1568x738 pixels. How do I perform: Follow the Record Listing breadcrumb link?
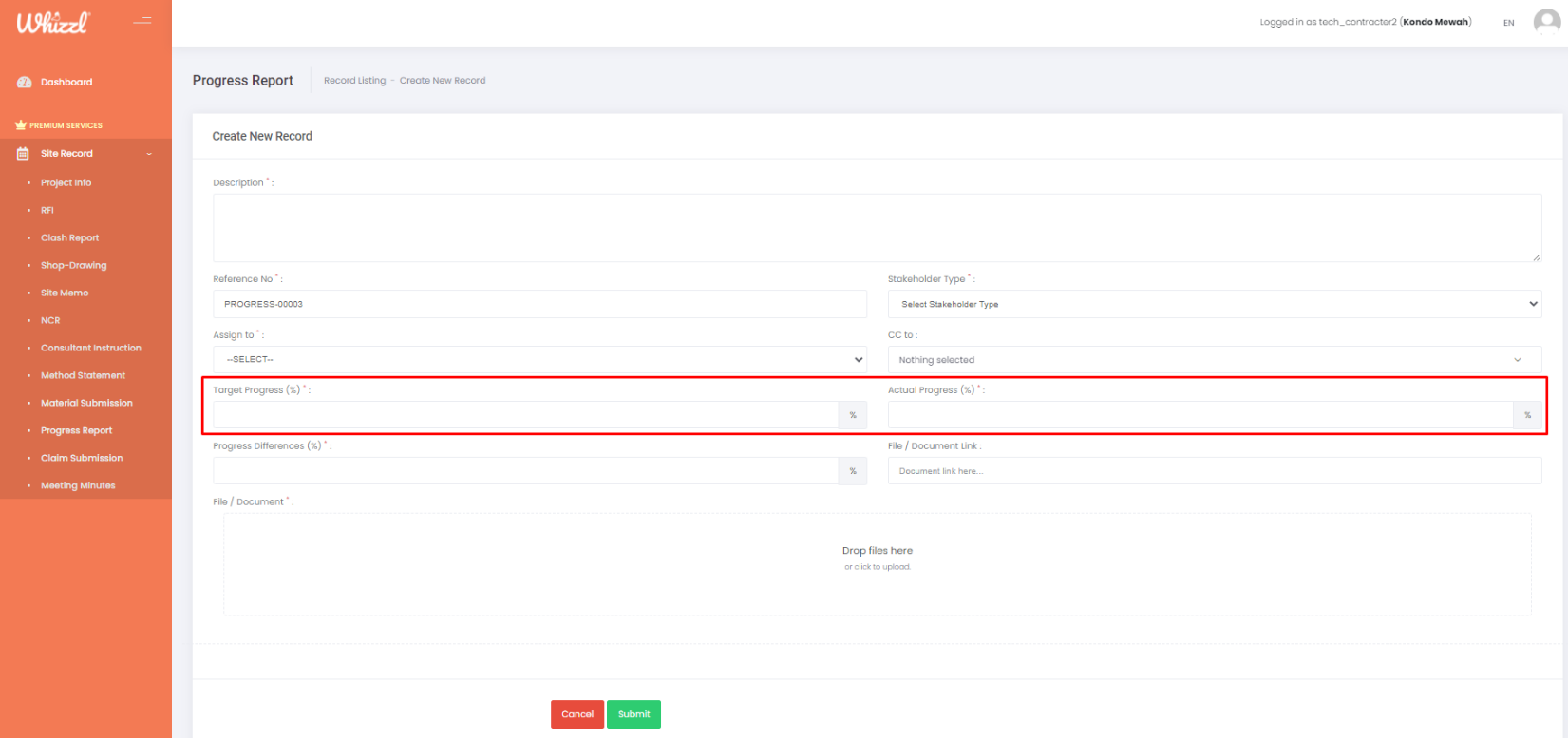tap(354, 81)
